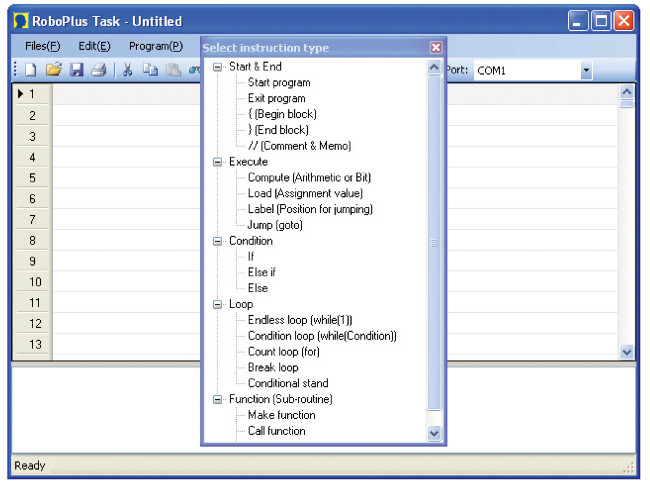The height and width of the screenshot is (485, 650).
Task: Select Call function instruction
Action: pos(277,431)
